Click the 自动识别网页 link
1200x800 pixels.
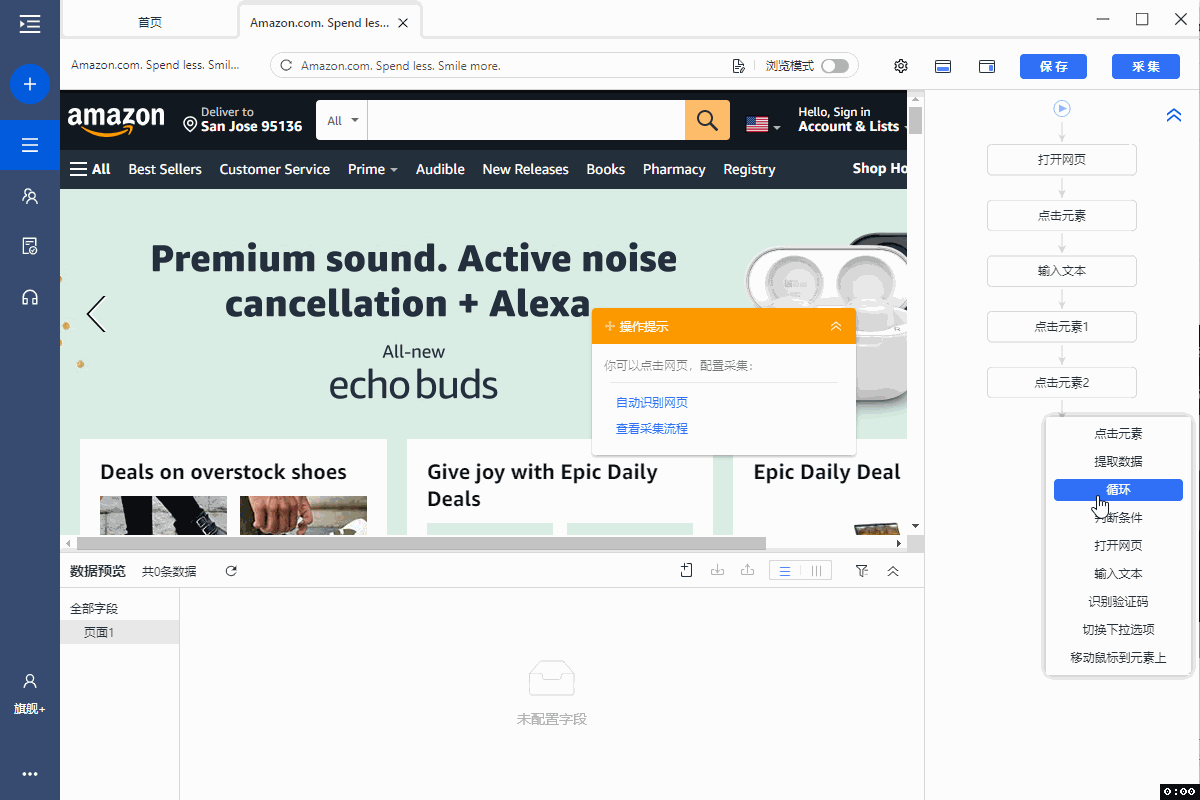coord(652,402)
